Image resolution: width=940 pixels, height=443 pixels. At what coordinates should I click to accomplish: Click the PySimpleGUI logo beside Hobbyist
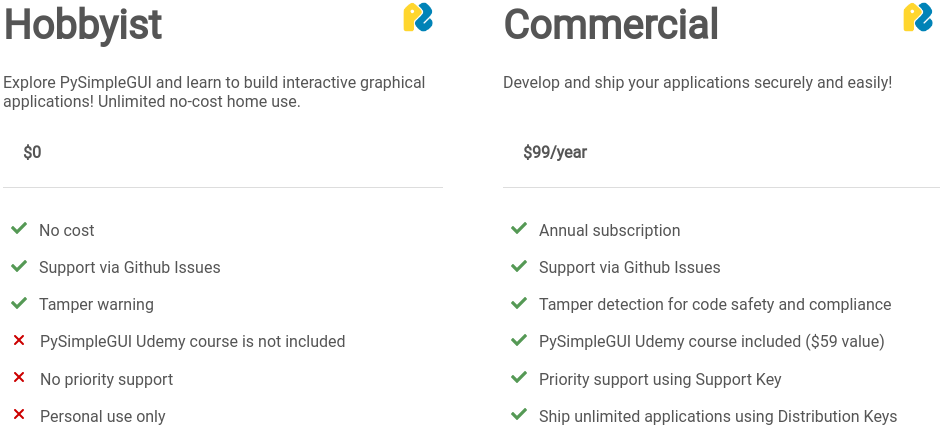click(418, 17)
